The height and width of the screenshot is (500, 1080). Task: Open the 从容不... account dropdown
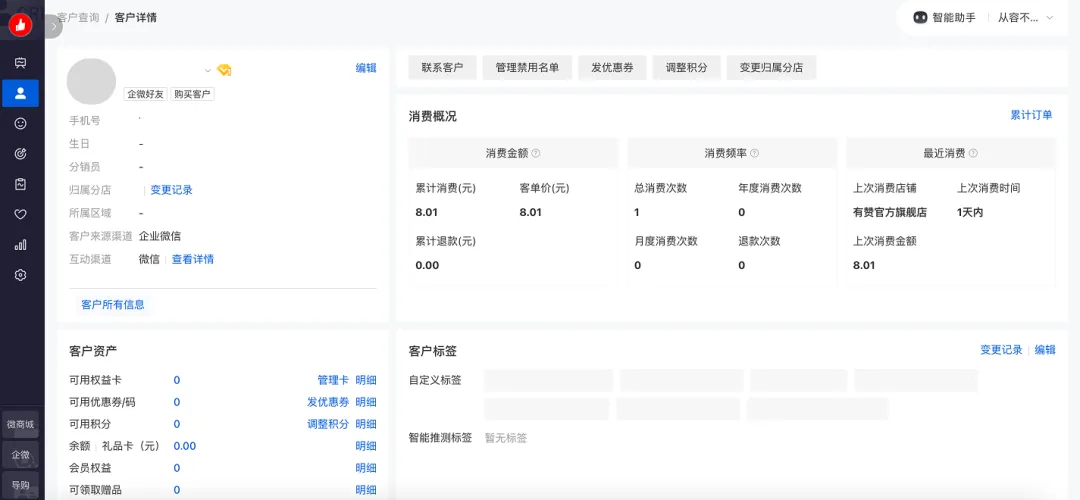click(x=1025, y=18)
